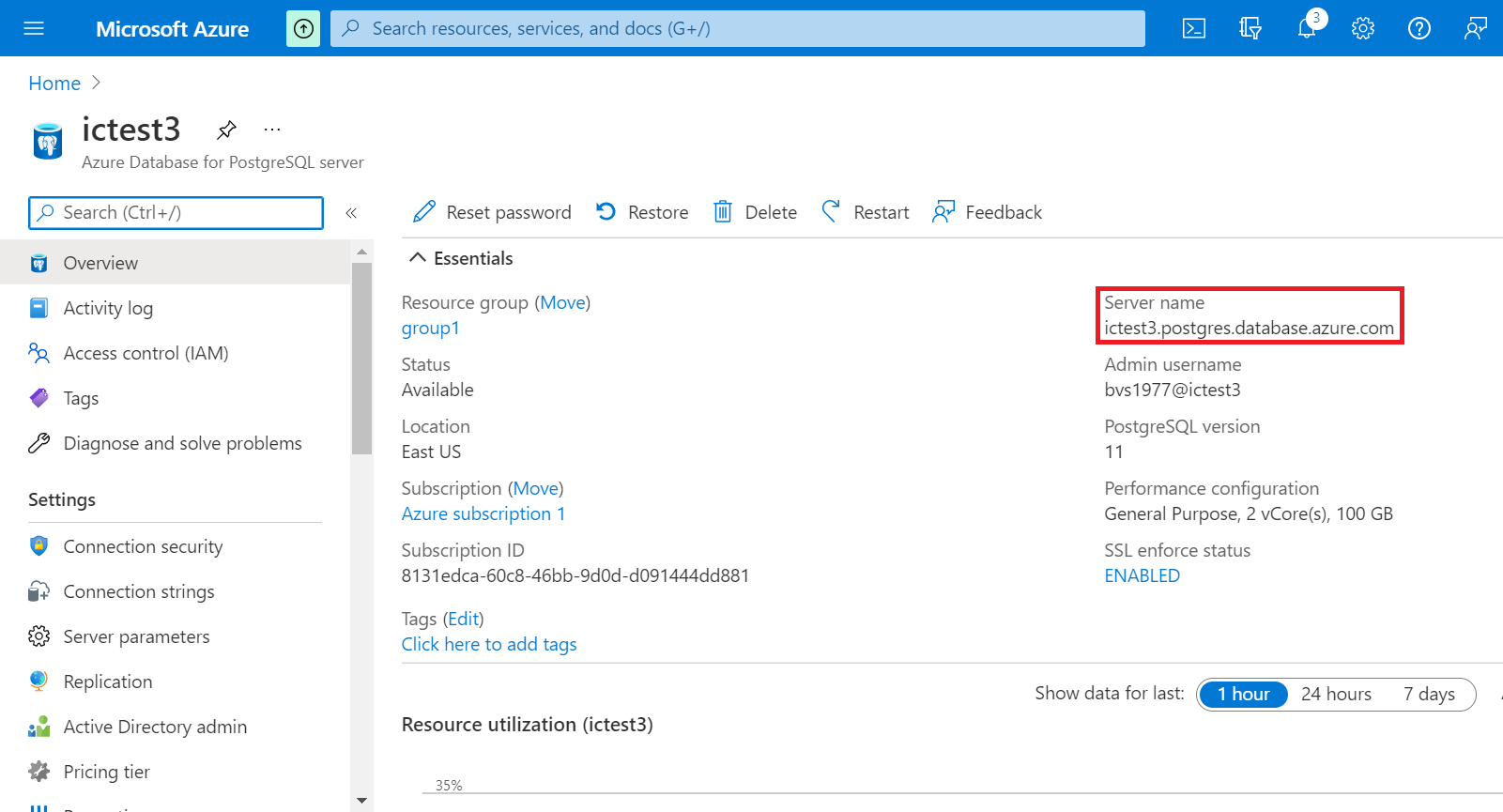Click the Restart server button

pyautogui.click(x=865, y=212)
